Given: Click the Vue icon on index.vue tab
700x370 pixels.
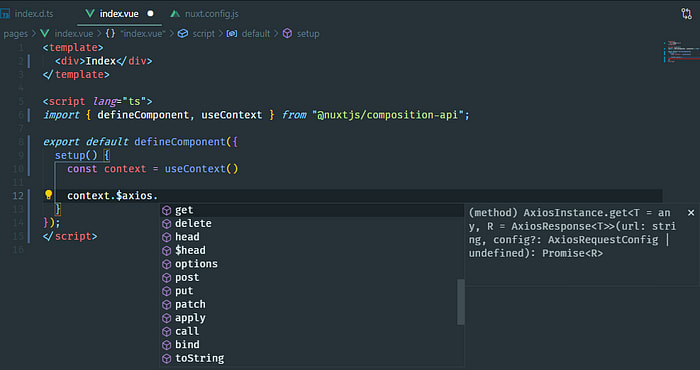Looking at the screenshot, I should 90,13.
